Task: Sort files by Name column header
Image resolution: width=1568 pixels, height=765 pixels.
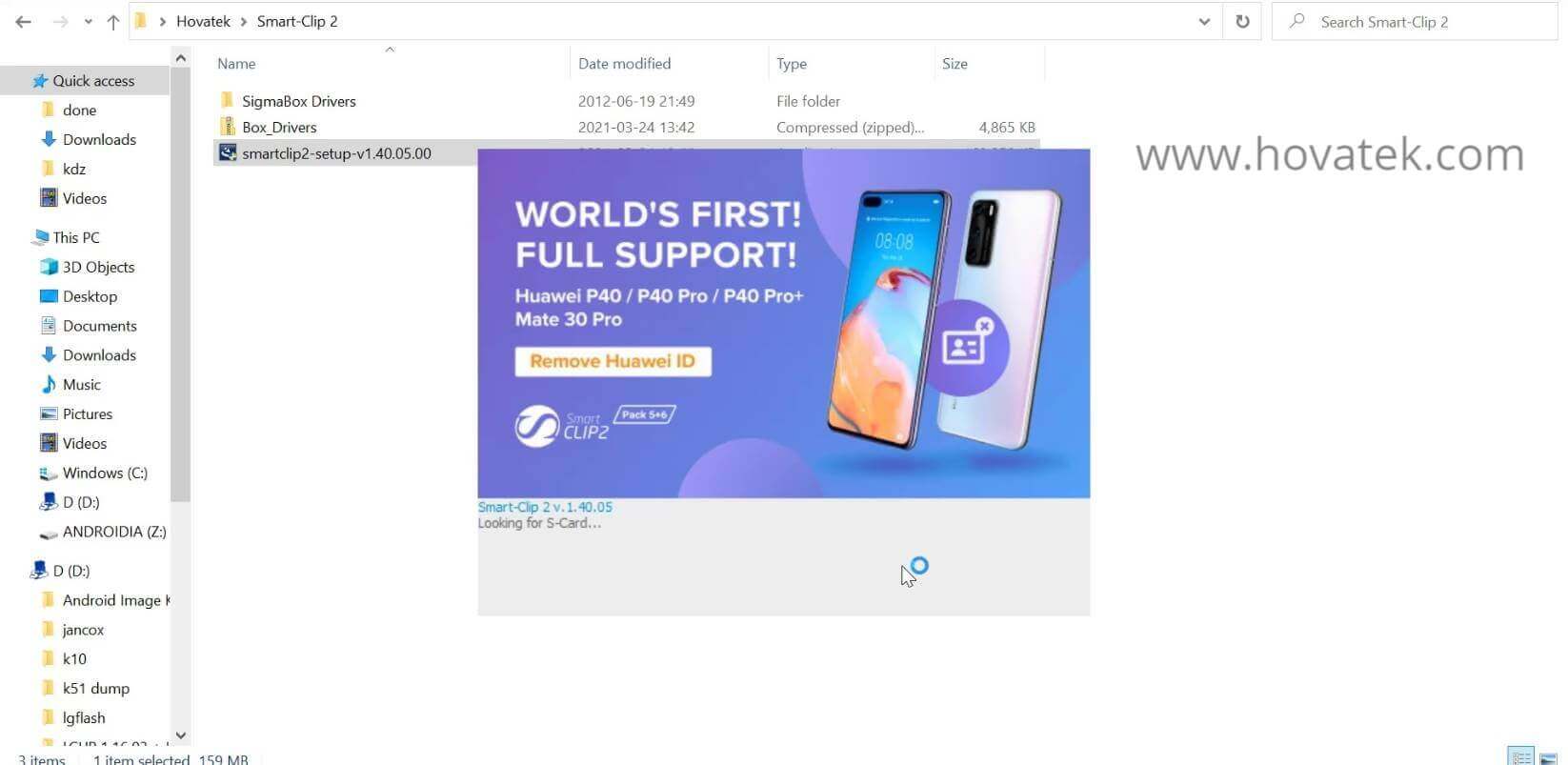Action: point(236,64)
